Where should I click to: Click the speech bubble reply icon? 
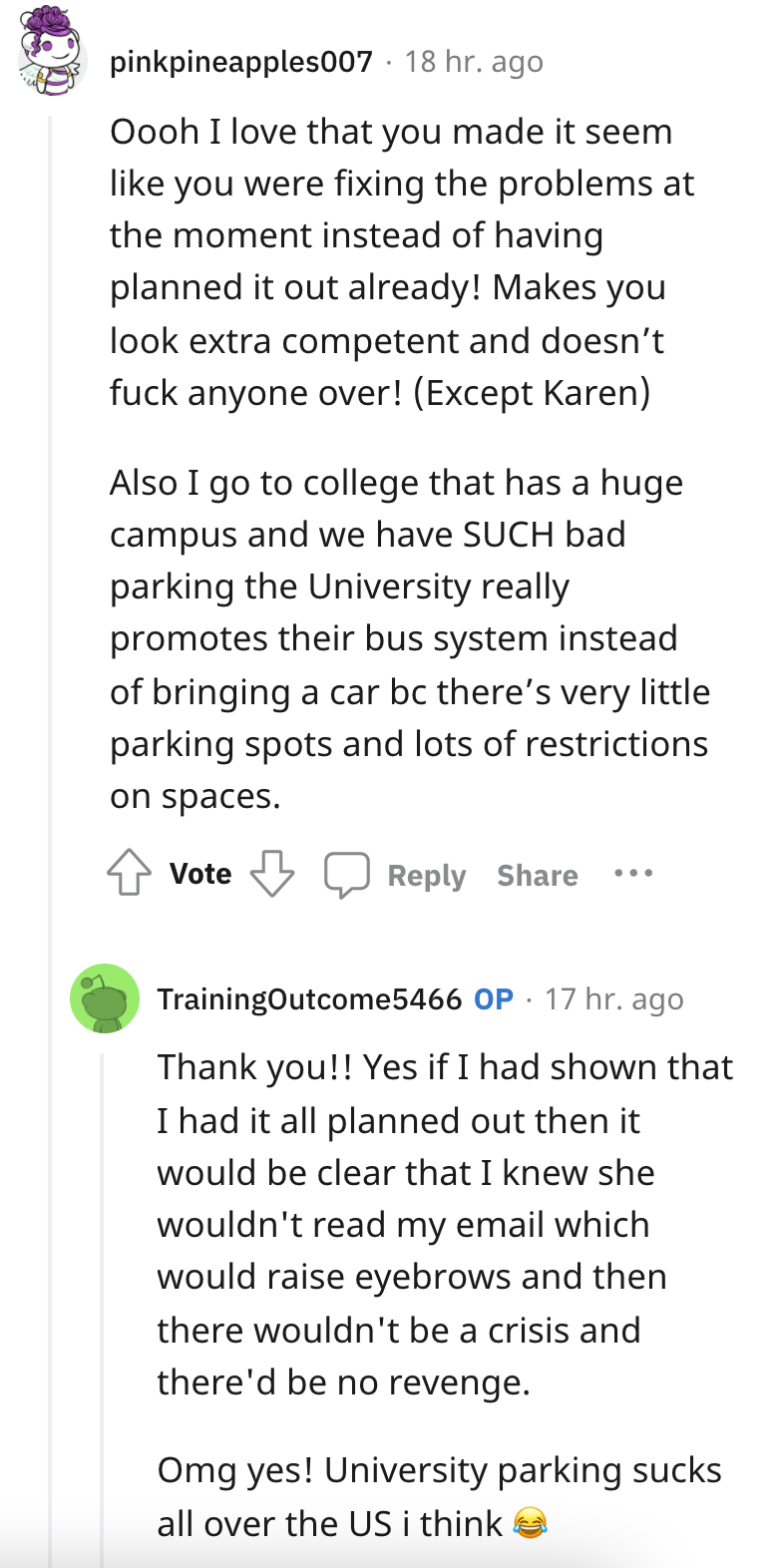(346, 875)
